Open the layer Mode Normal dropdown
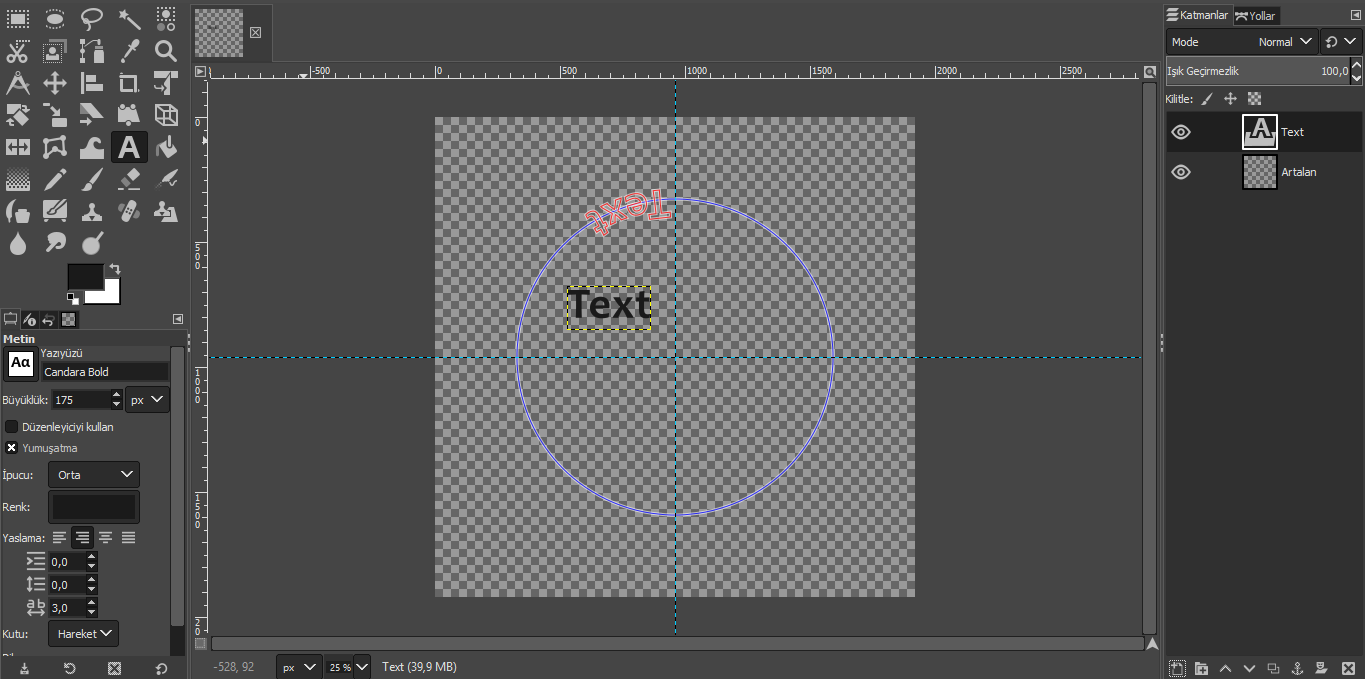 (1241, 42)
